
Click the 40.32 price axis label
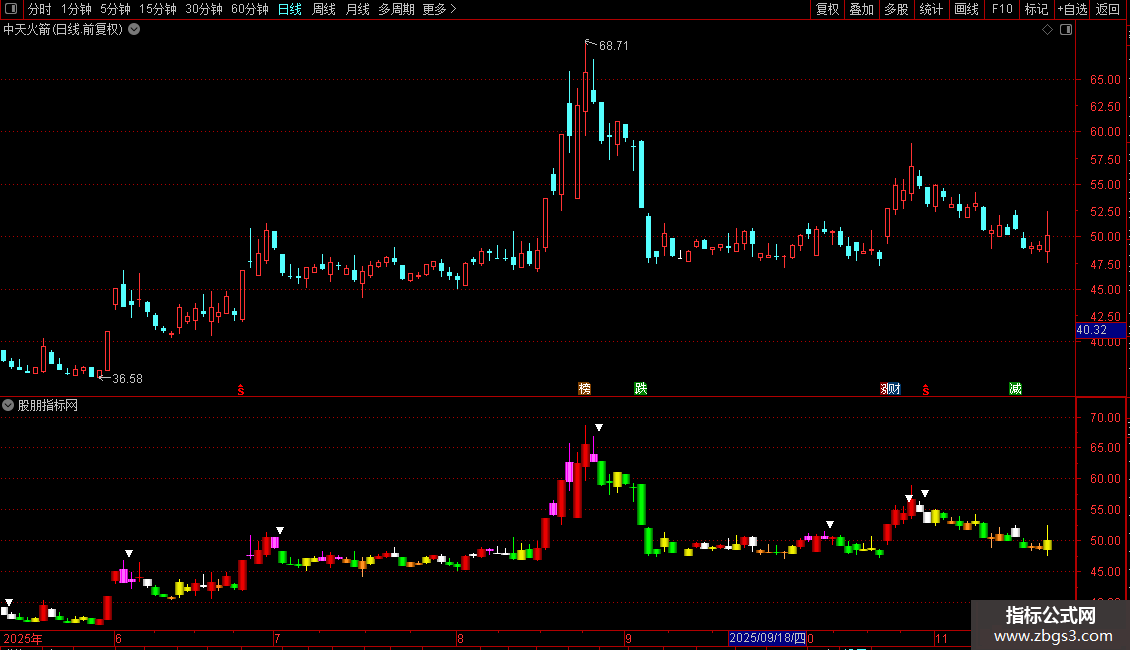[x=1100, y=330]
